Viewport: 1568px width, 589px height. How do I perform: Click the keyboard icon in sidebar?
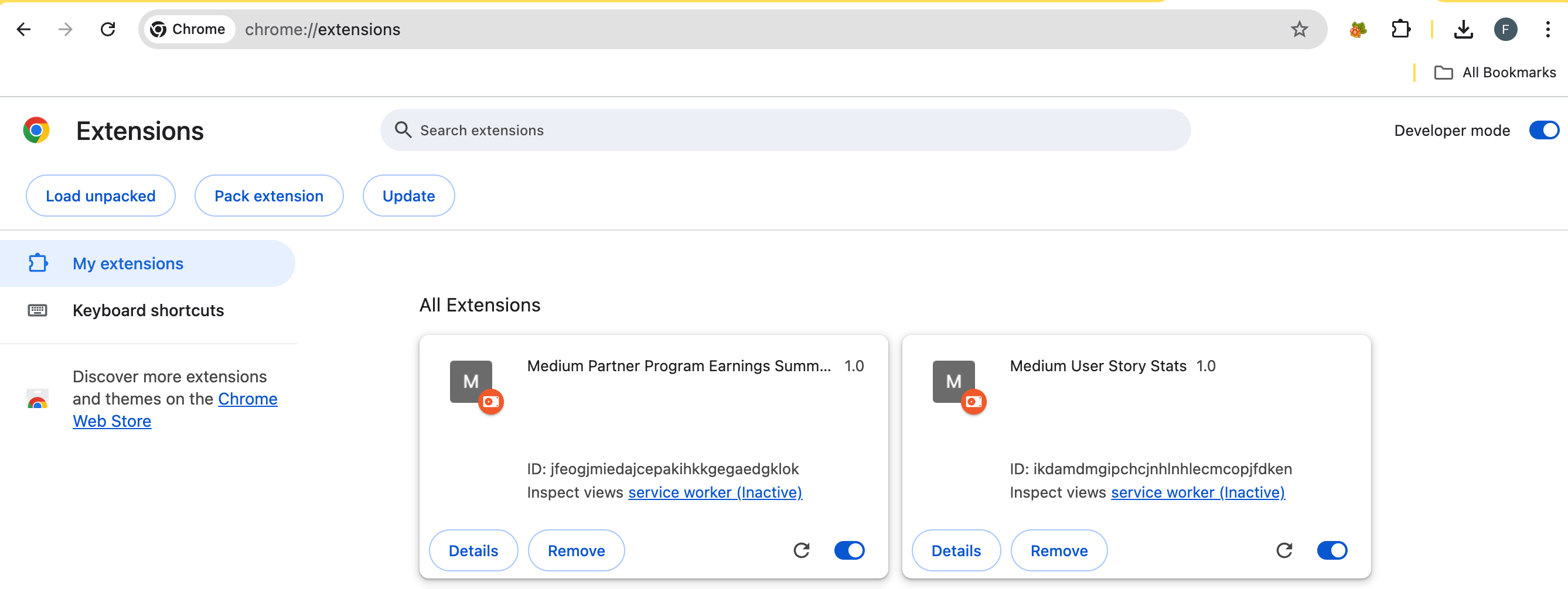tap(38, 310)
